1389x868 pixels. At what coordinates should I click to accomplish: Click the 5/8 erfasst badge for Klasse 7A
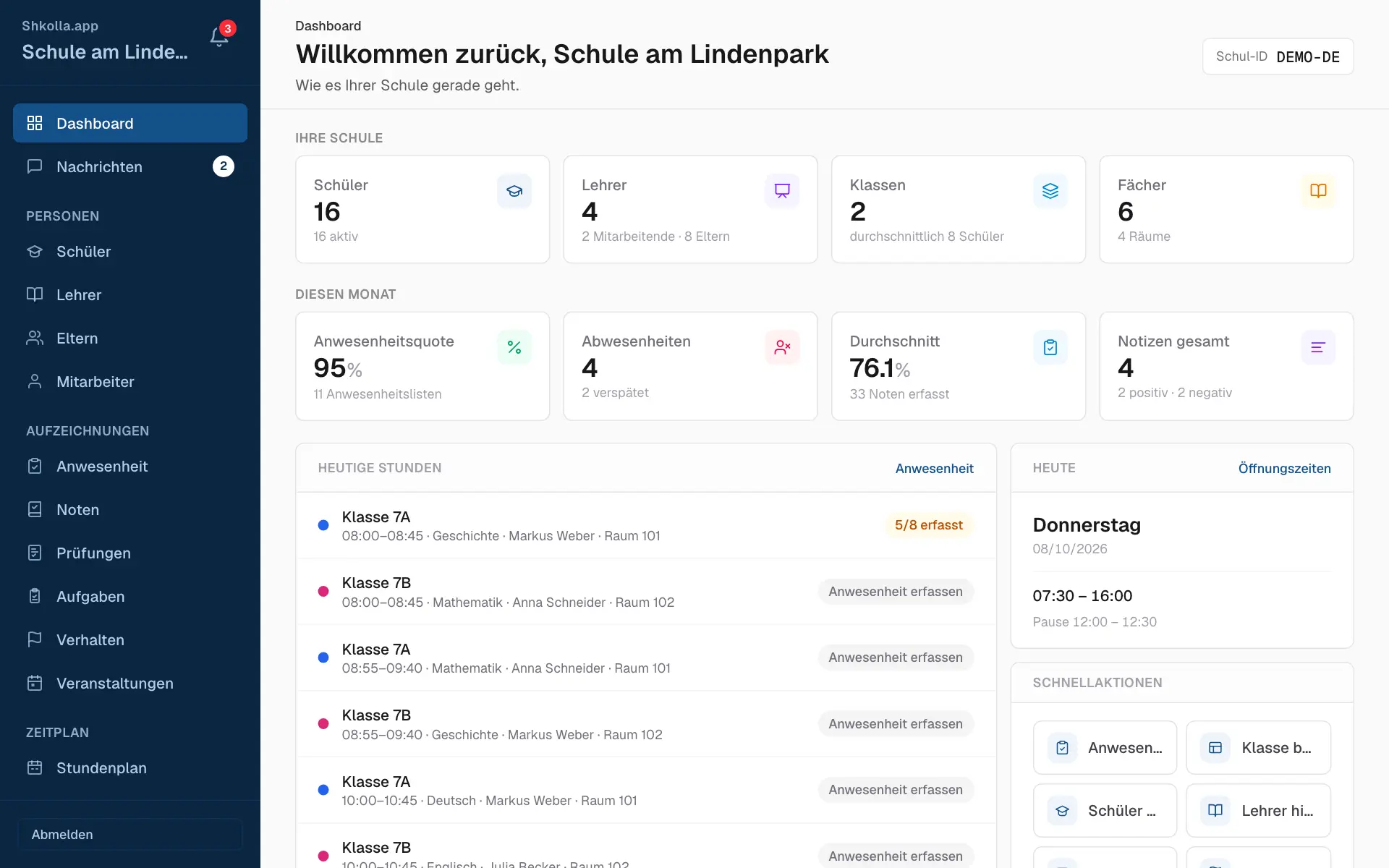click(x=929, y=525)
